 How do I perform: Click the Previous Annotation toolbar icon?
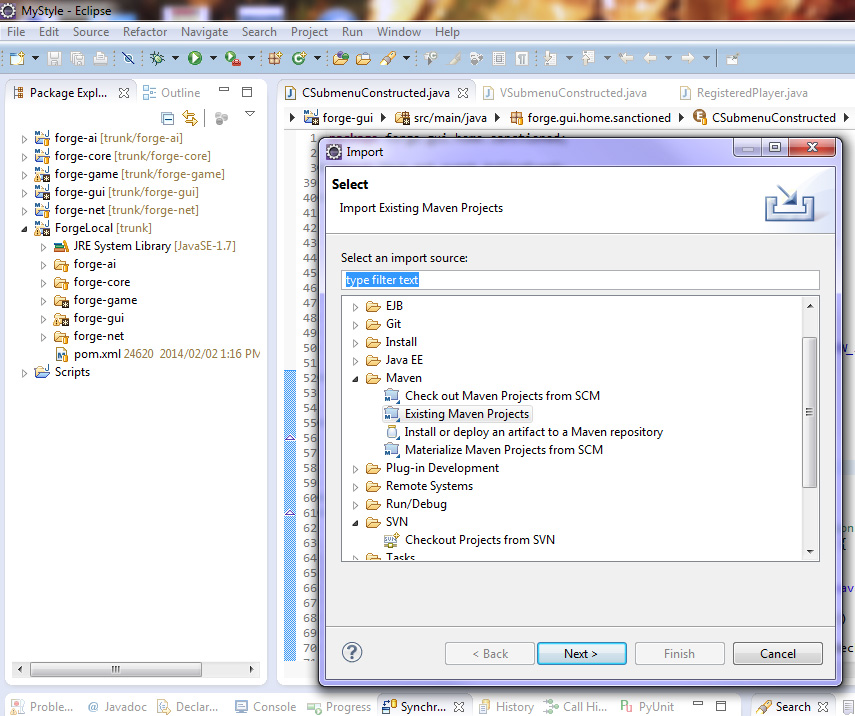pyautogui.click(x=588, y=58)
